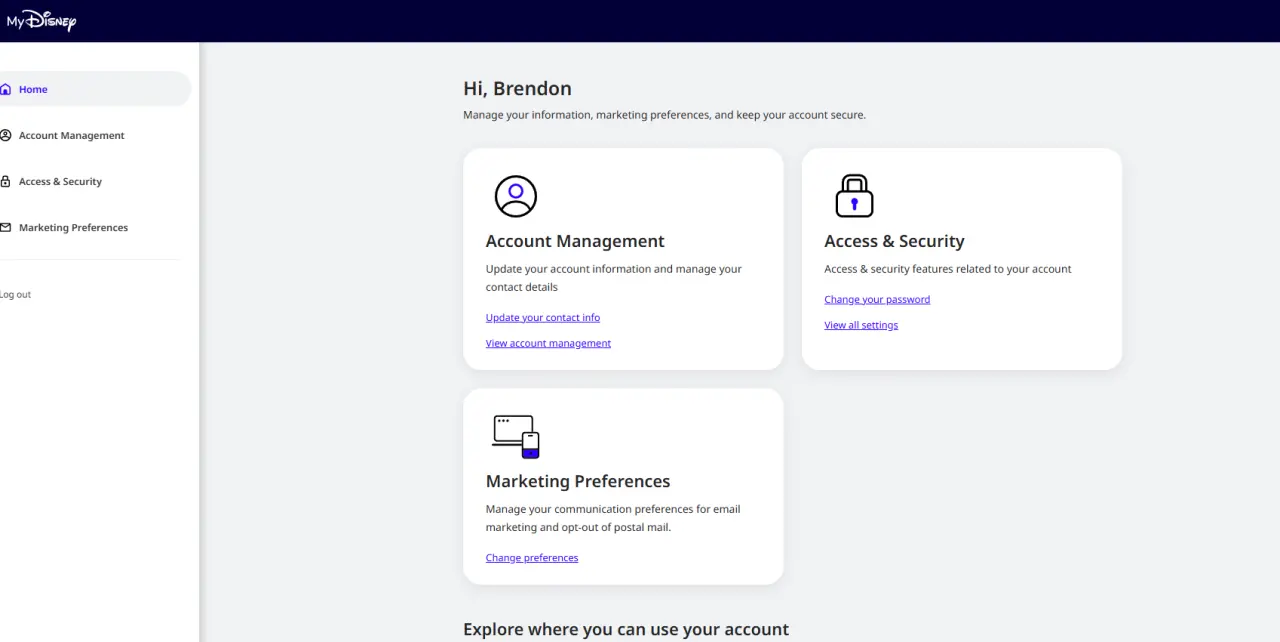Click the Manage your information subtitle text
Viewport: 1280px width, 642px height.
[664, 115]
